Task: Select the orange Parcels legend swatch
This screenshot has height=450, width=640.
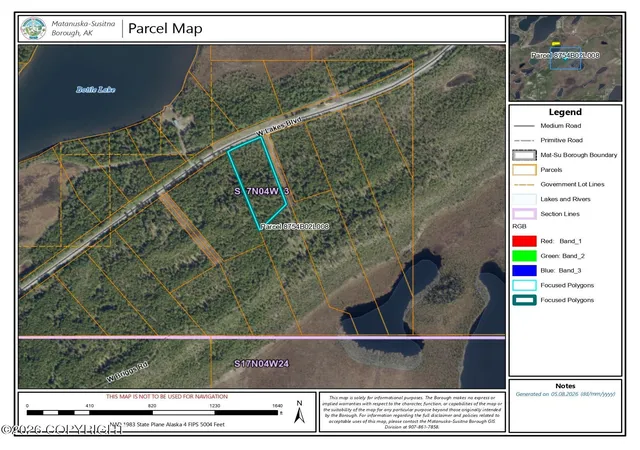Action: (x=524, y=169)
